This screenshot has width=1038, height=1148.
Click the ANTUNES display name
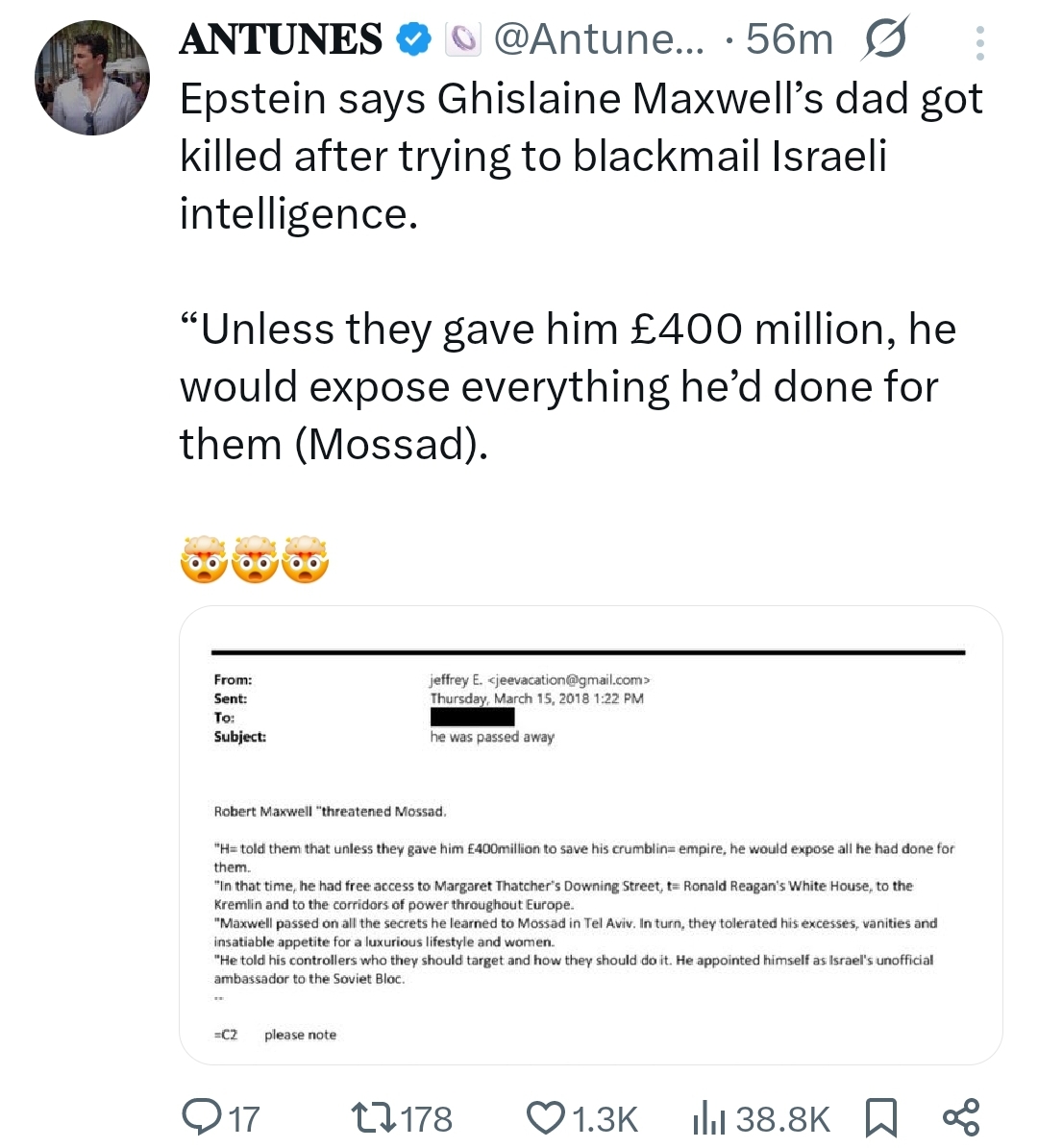point(281,39)
